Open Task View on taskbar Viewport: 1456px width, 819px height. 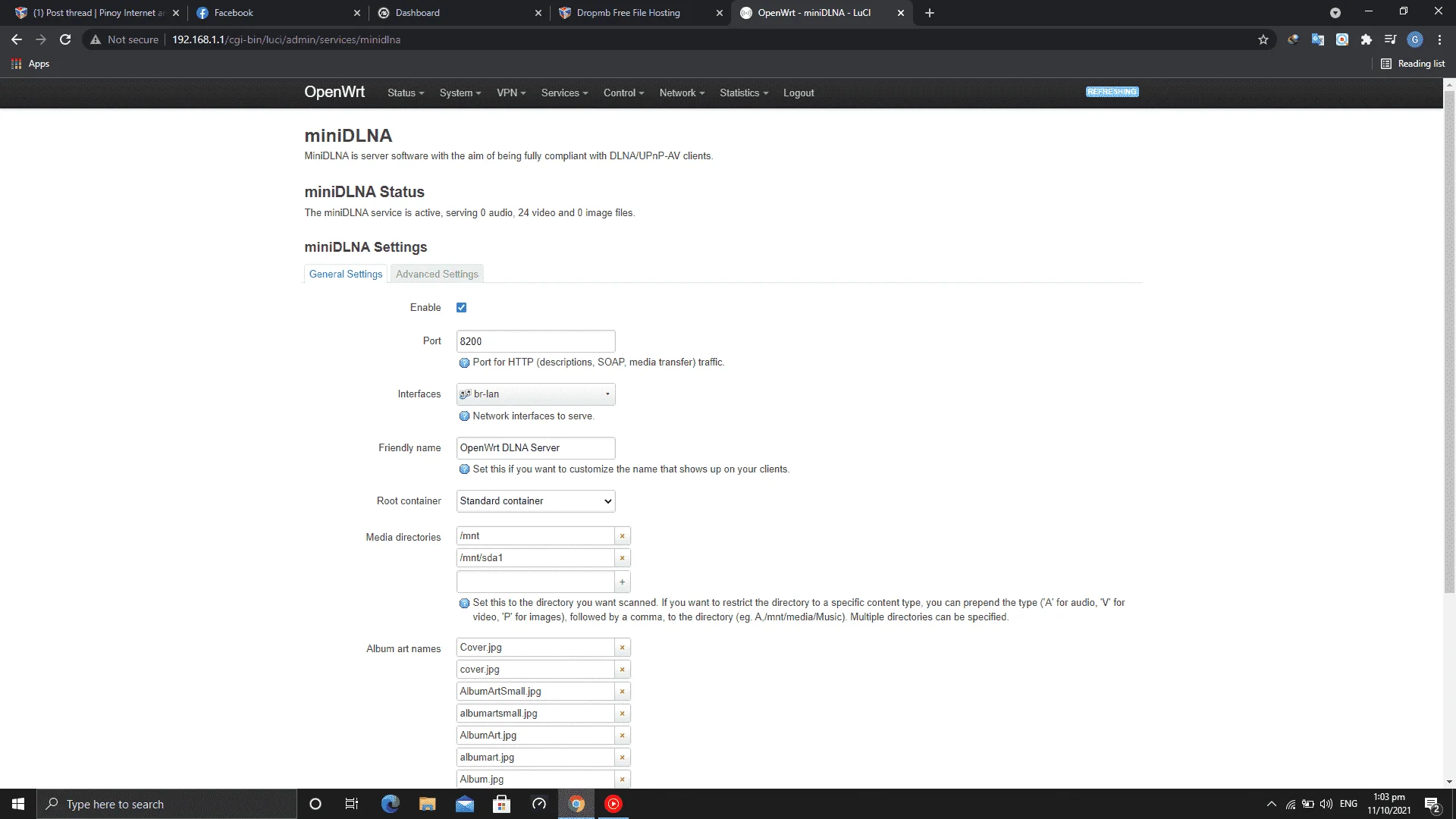click(x=352, y=804)
